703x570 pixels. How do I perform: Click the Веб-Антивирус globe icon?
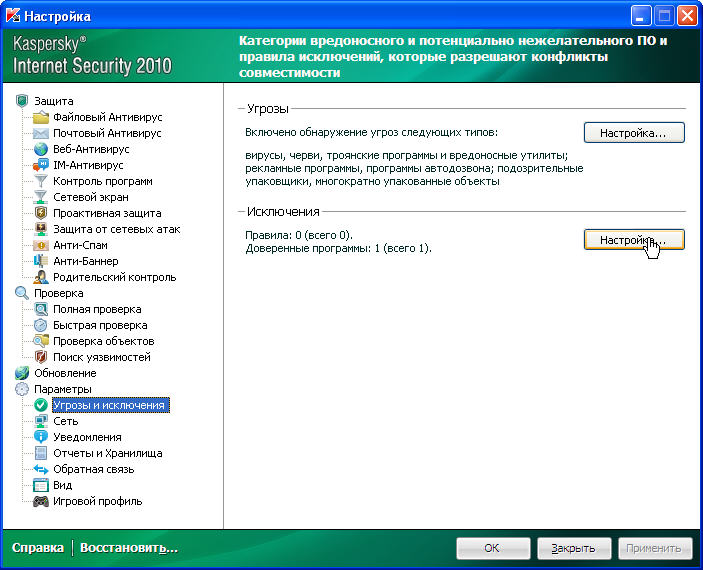coord(41,149)
